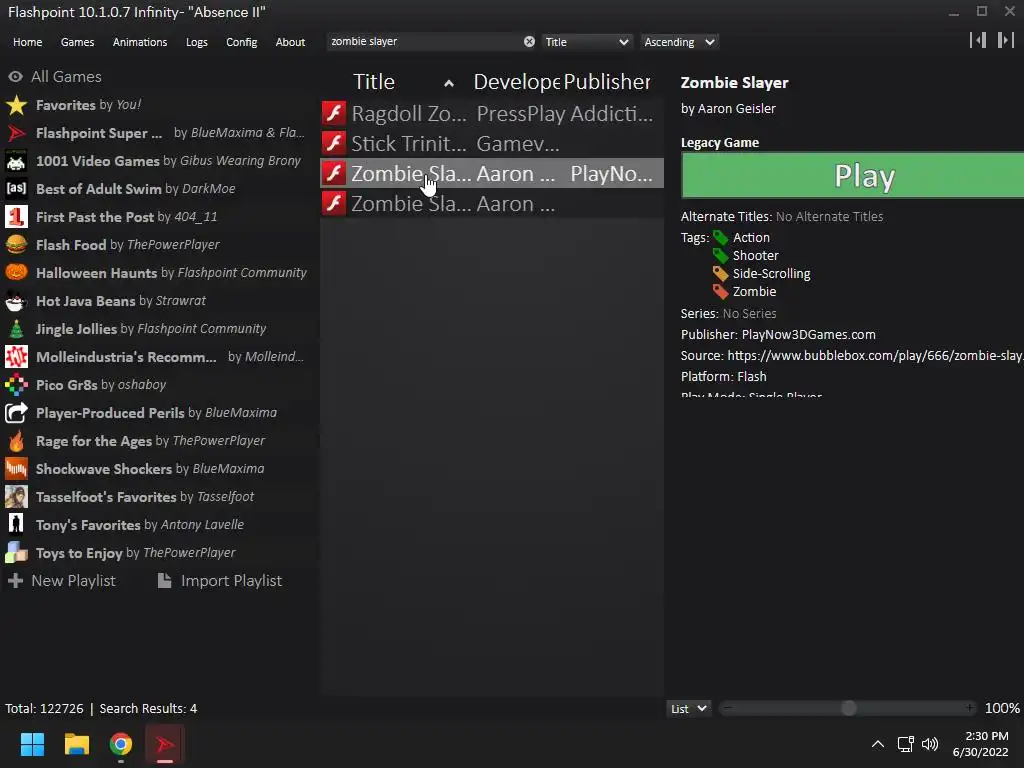Click the zoom plus at slider end

click(x=970, y=708)
